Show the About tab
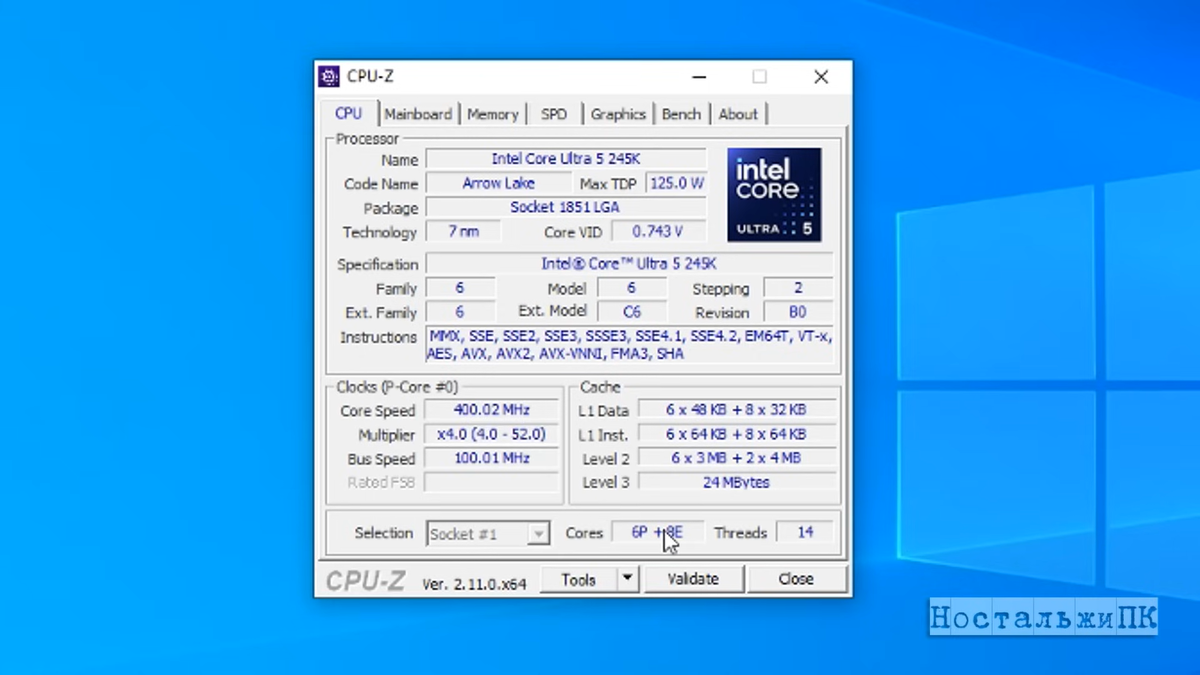The height and width of the screenshot is (675, 1200). point(738,114)
